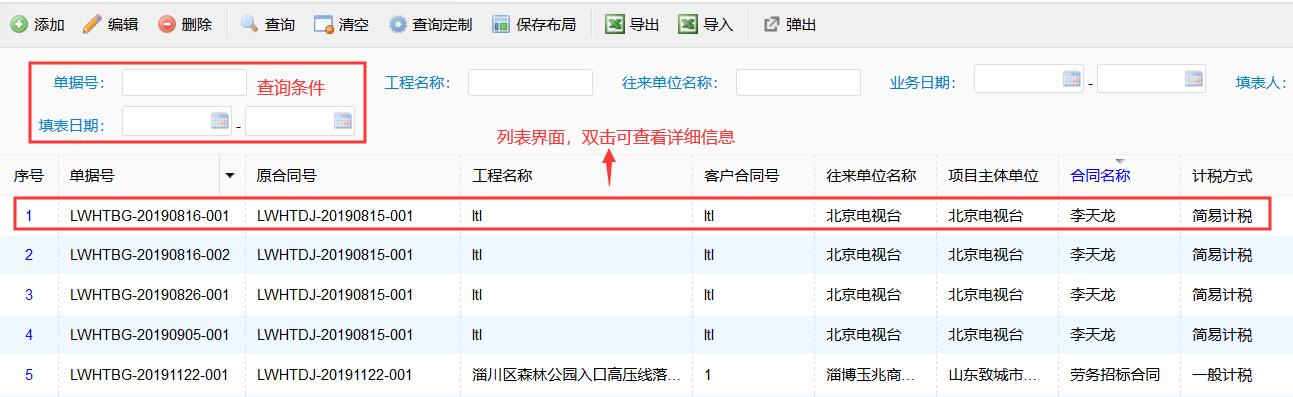Click the 一般计税 tax method cell
1293x397 pixels.
click(1222, 375)
